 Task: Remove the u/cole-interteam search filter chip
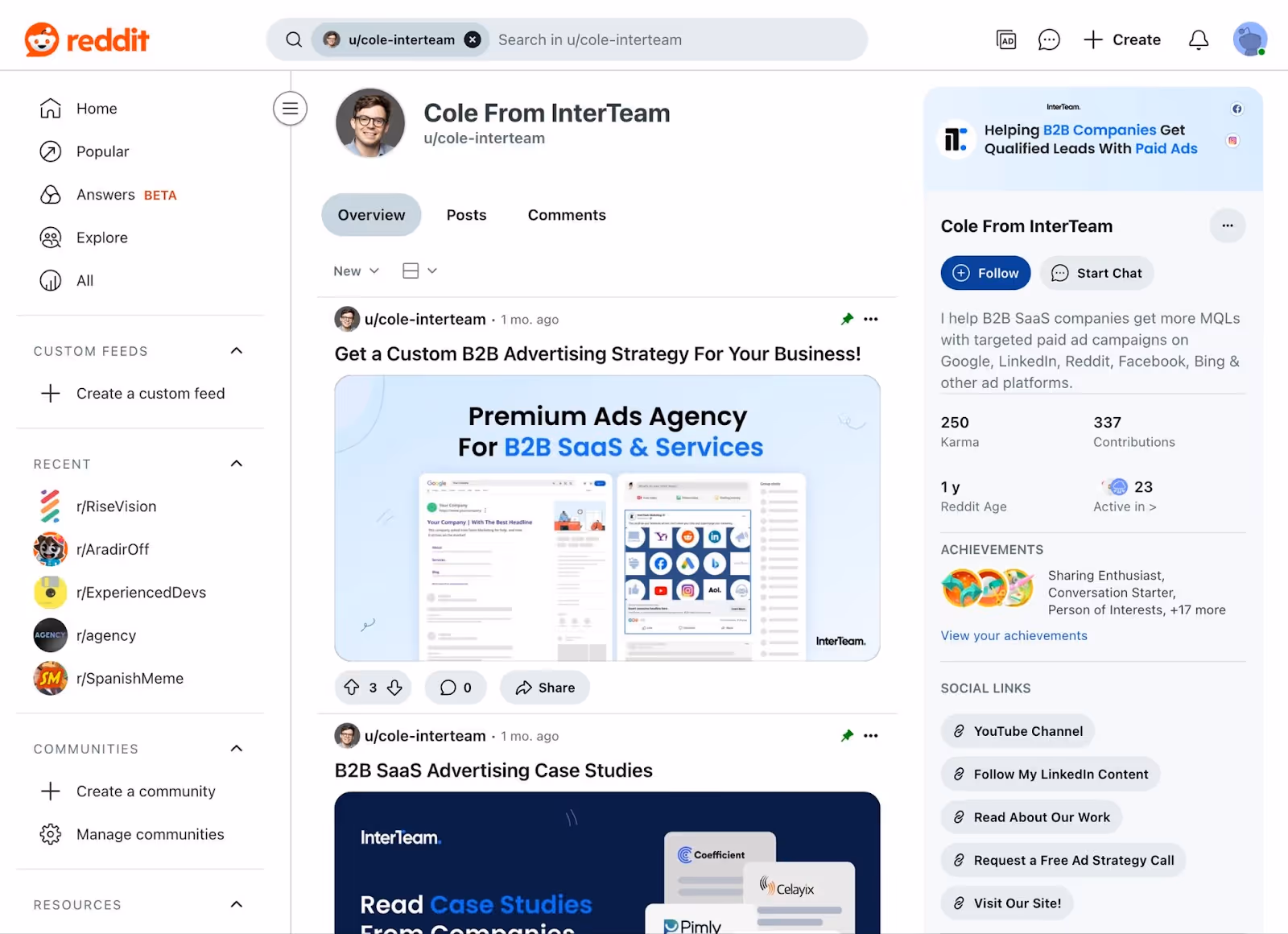pos(473,39)
